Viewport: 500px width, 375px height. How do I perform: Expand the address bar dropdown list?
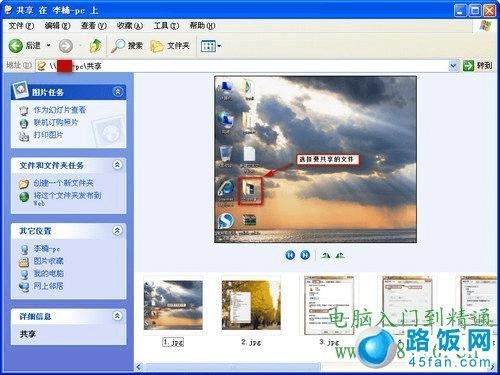coord(453,66)
